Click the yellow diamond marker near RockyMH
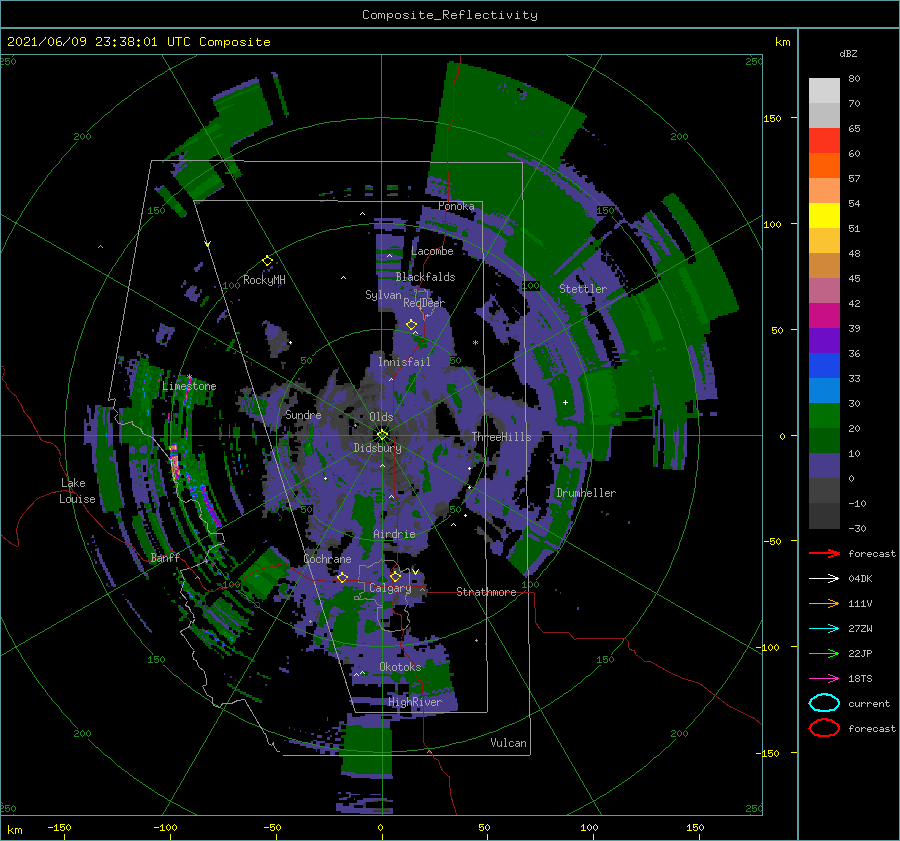Screen dimensions: 900x841 coord(267,261)
